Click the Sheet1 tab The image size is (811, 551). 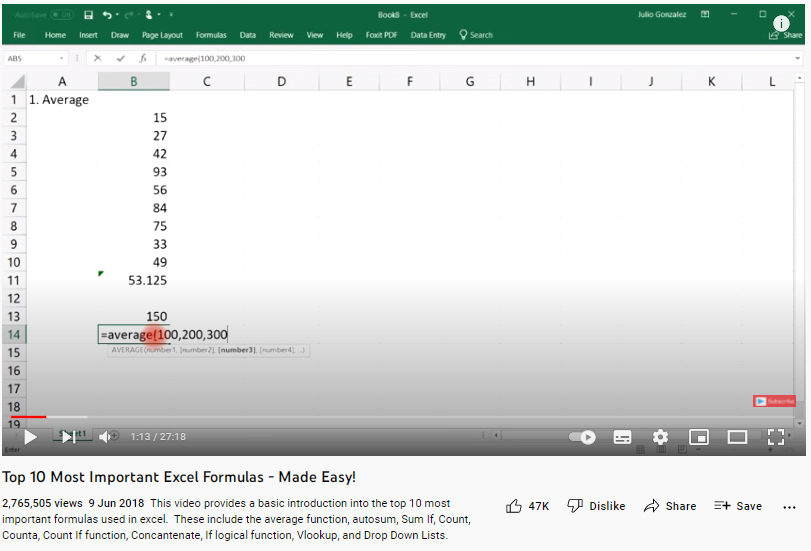pyautogui.click(x=73, y=434)
